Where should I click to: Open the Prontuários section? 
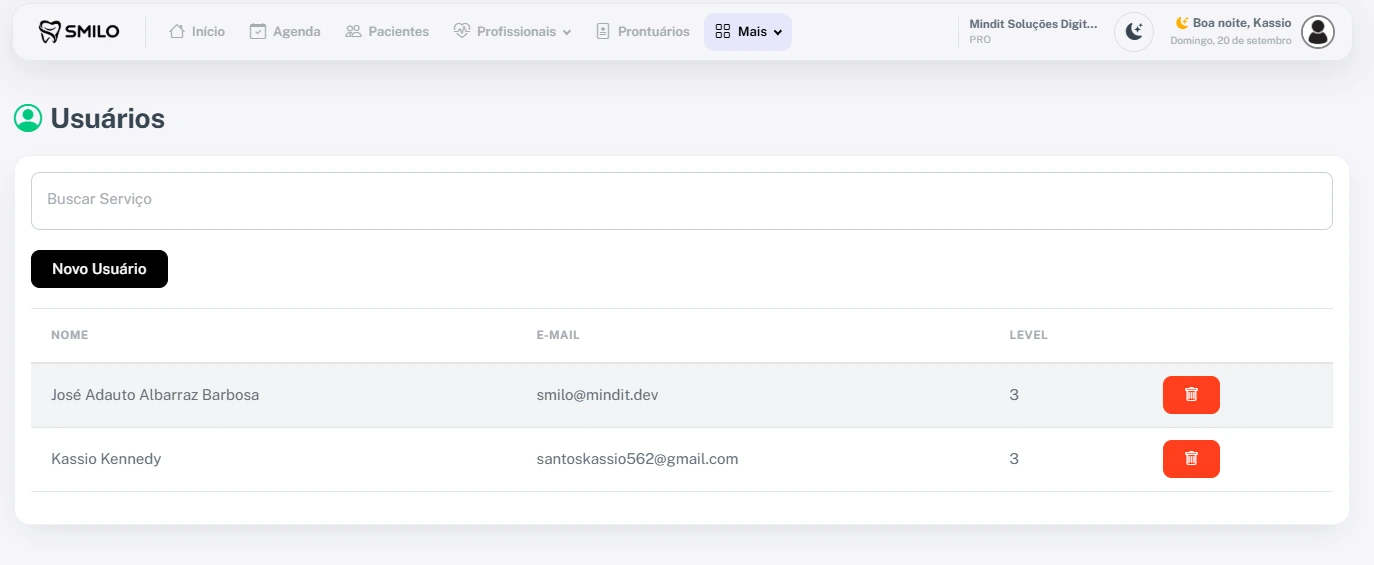pyautogui.click(x=642, y=32)
